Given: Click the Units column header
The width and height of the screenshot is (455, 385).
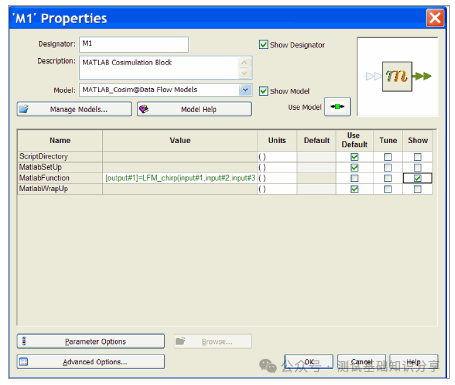Looking at the screenshot, I should coord(277,140).
